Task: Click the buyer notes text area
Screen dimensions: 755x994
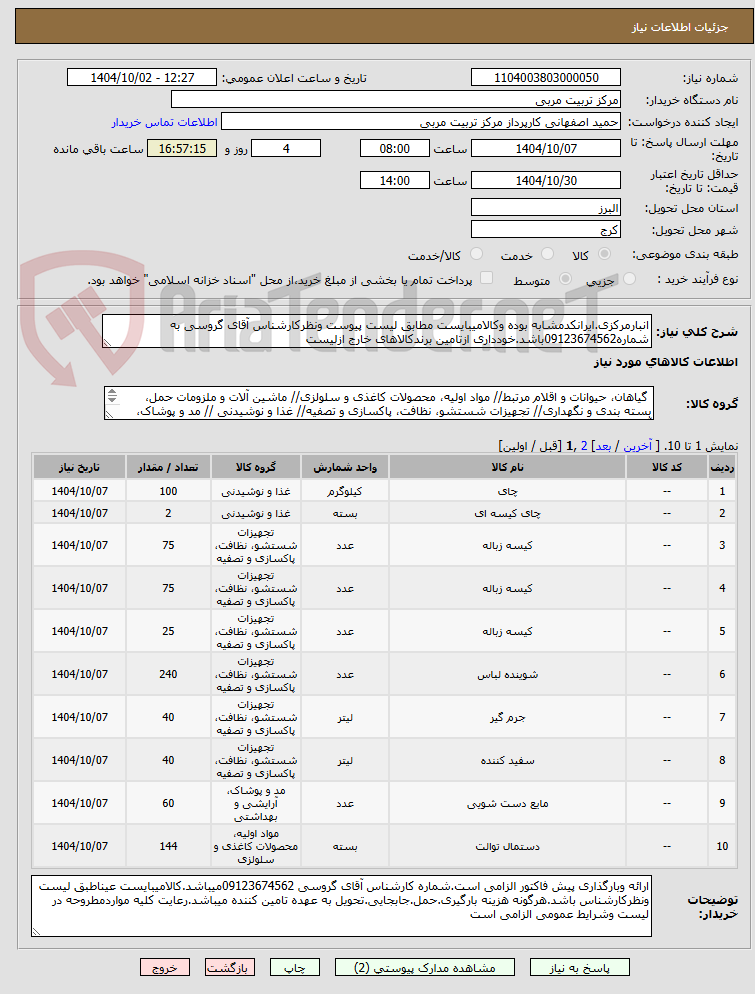Action: click(x=341, y=906)
